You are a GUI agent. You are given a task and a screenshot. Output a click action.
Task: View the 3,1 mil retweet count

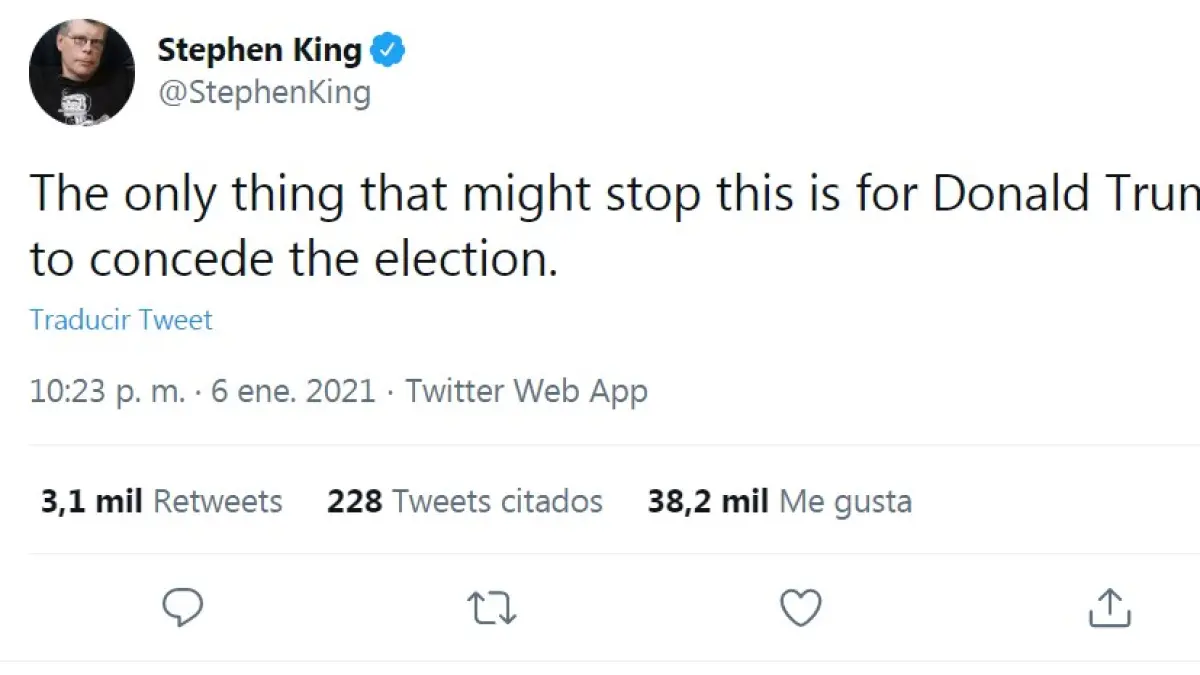92,500
